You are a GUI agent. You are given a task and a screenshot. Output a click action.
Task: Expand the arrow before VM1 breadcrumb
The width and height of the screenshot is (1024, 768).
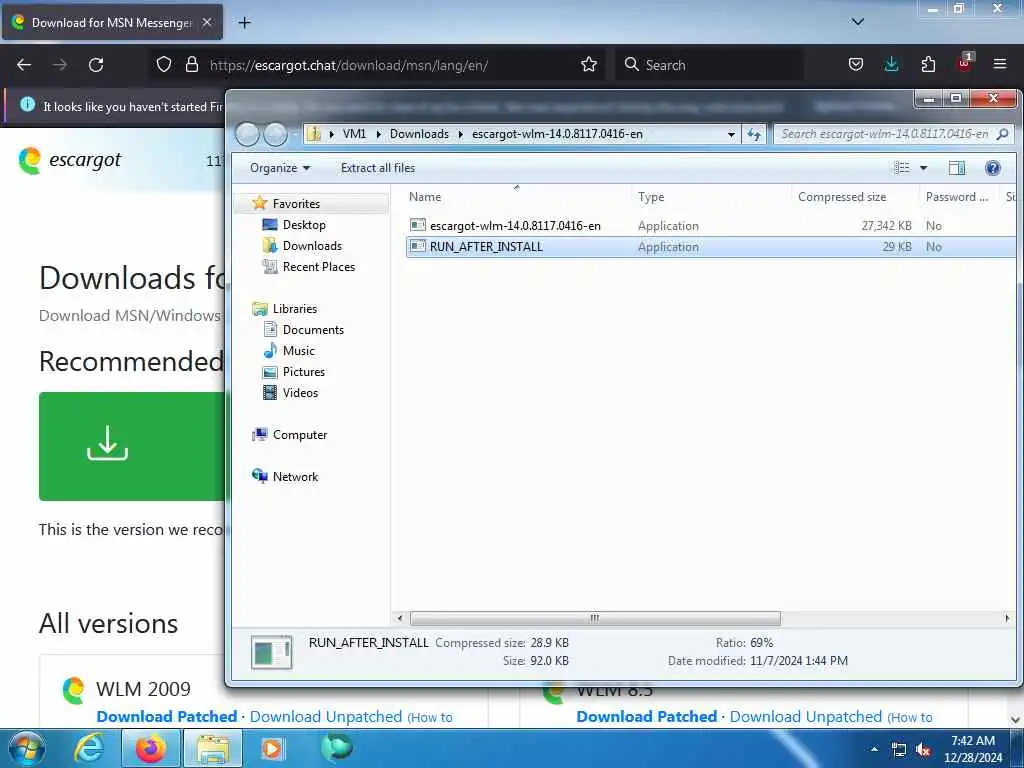[332, 134]
